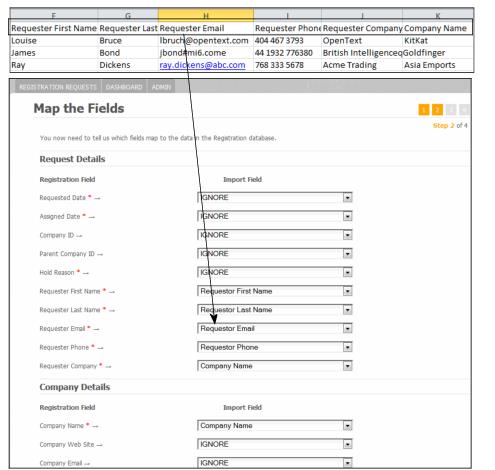Select the Requester First Name header cell
This screenshot has height=470, width=495.
pos(54,28)
